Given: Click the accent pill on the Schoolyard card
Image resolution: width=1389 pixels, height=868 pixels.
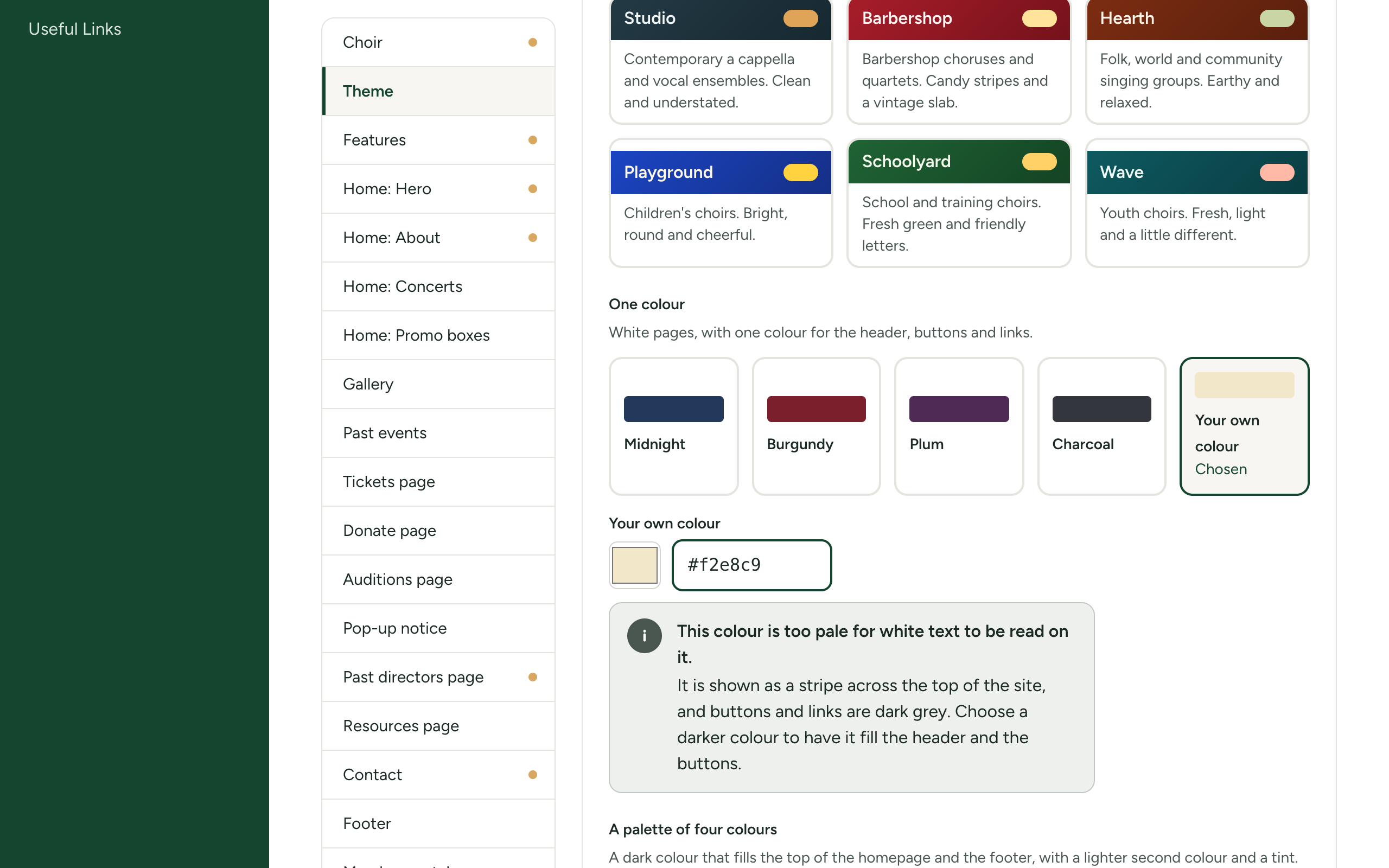Looking at the screenshot, I should point(1039,162).
